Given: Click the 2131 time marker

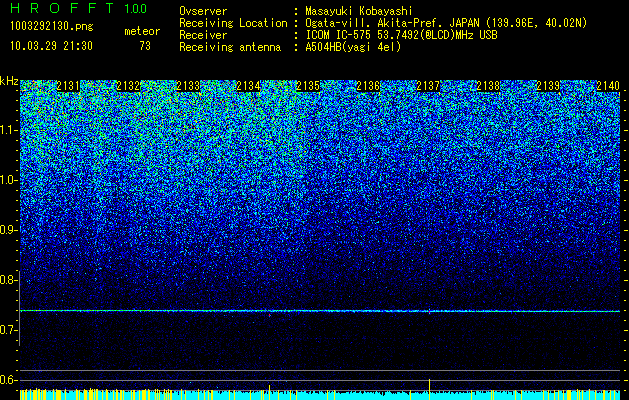Looking at the screenshot, I should [68, 86].
